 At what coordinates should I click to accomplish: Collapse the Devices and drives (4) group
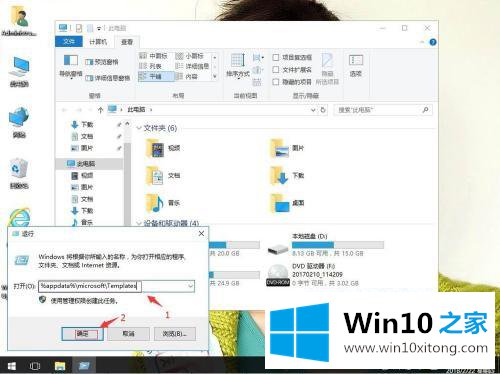tap(139, 224)
